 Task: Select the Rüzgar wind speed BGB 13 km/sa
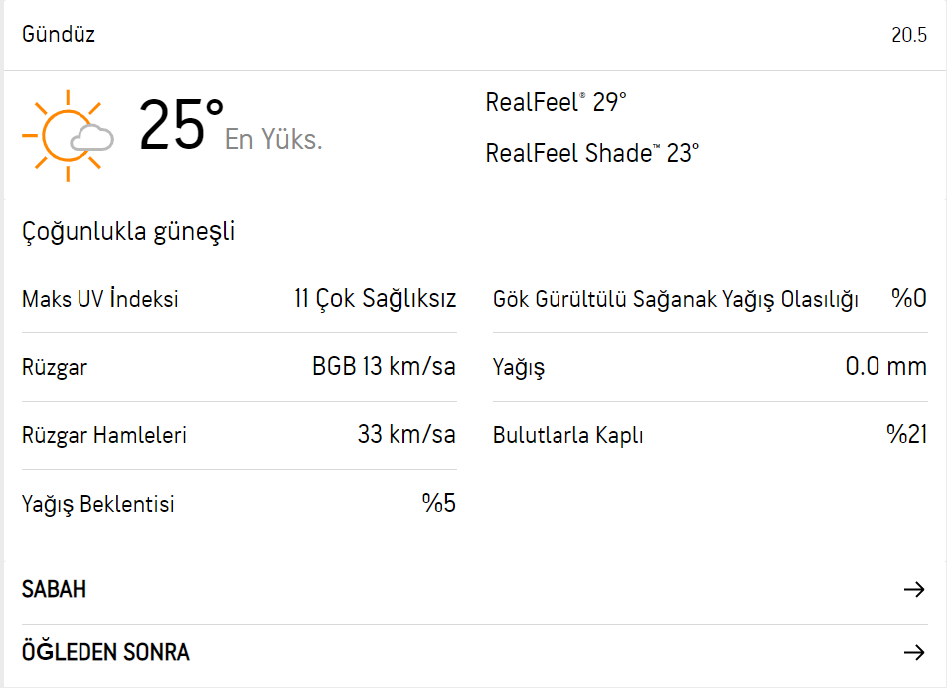pyautogui.click(x=388, y=366)
